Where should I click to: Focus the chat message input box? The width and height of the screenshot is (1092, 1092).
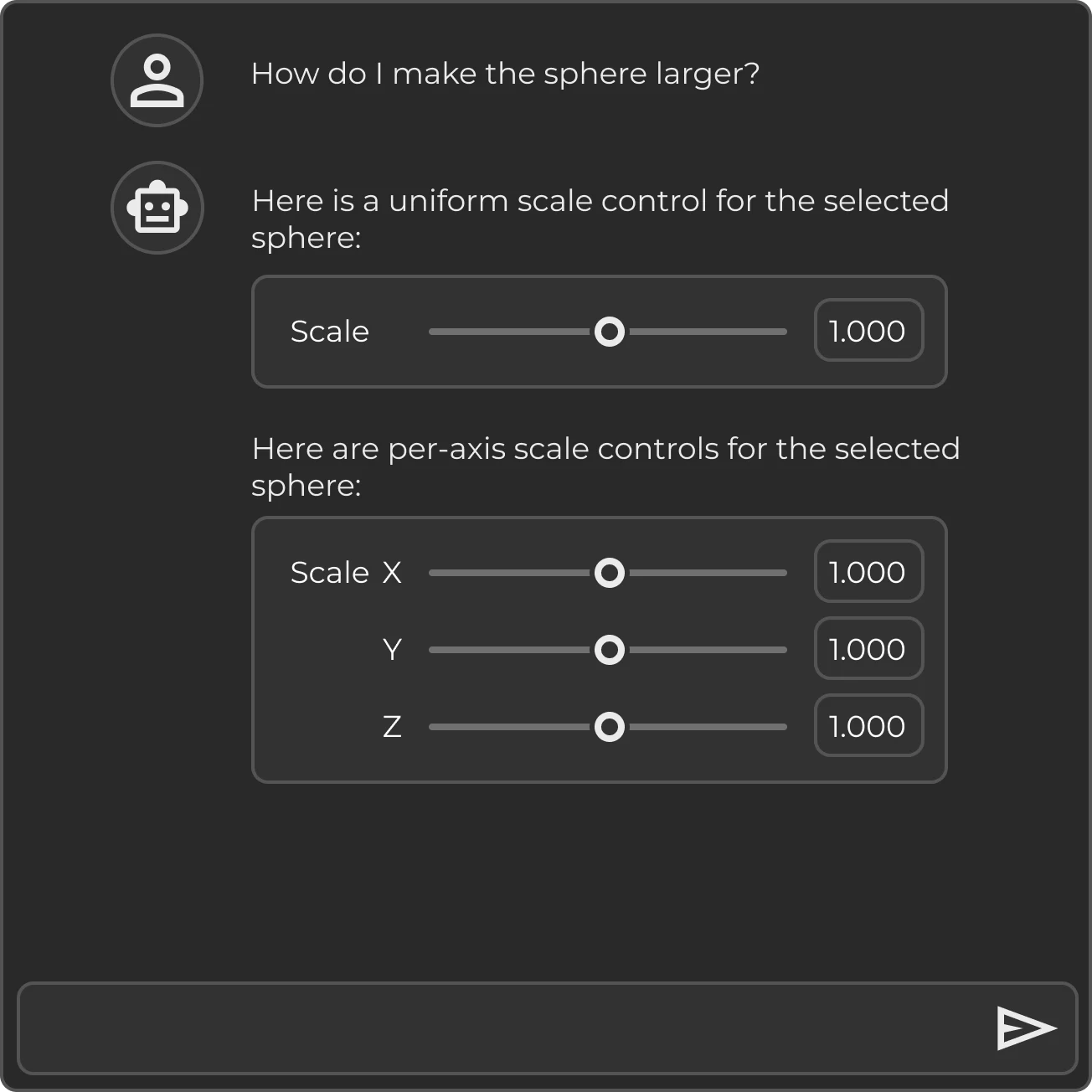tap(502, 1028)
